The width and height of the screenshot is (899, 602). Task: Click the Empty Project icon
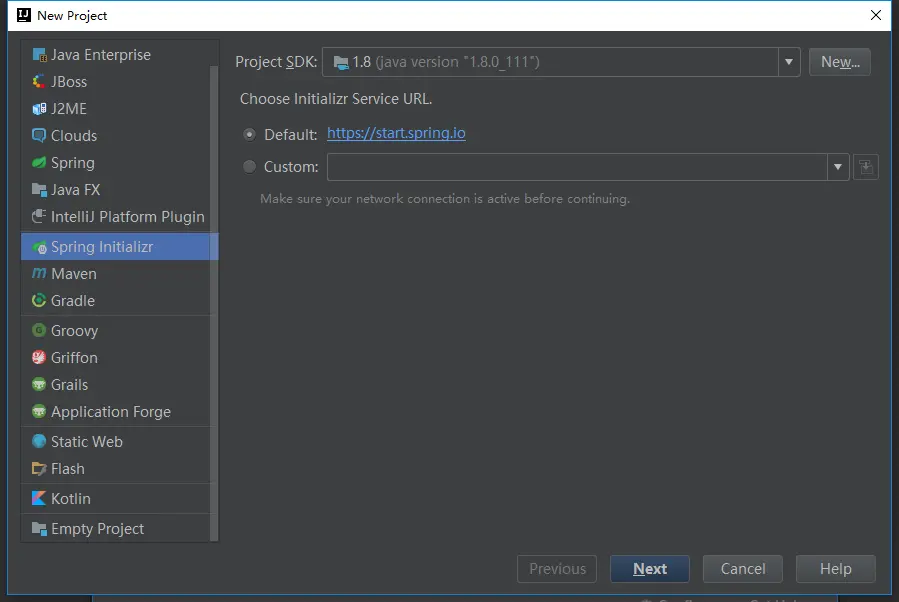coord(39,529)
